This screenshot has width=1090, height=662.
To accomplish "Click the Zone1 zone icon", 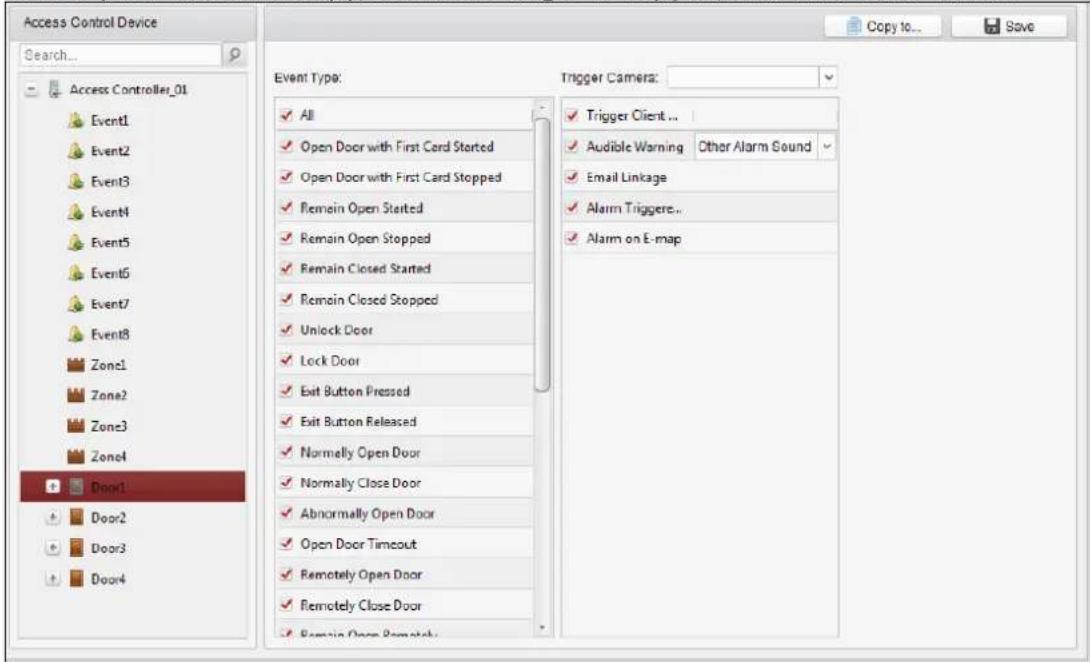I will click(x=76, y=364).
